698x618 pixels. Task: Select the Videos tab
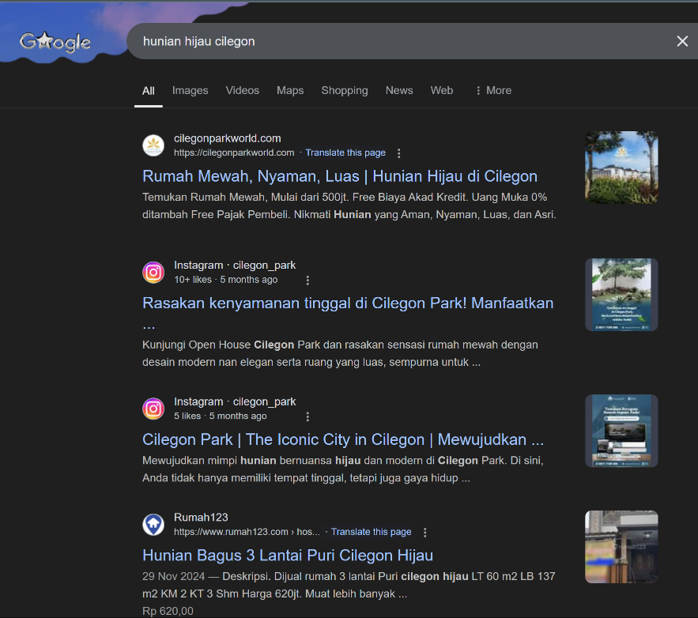242,90
